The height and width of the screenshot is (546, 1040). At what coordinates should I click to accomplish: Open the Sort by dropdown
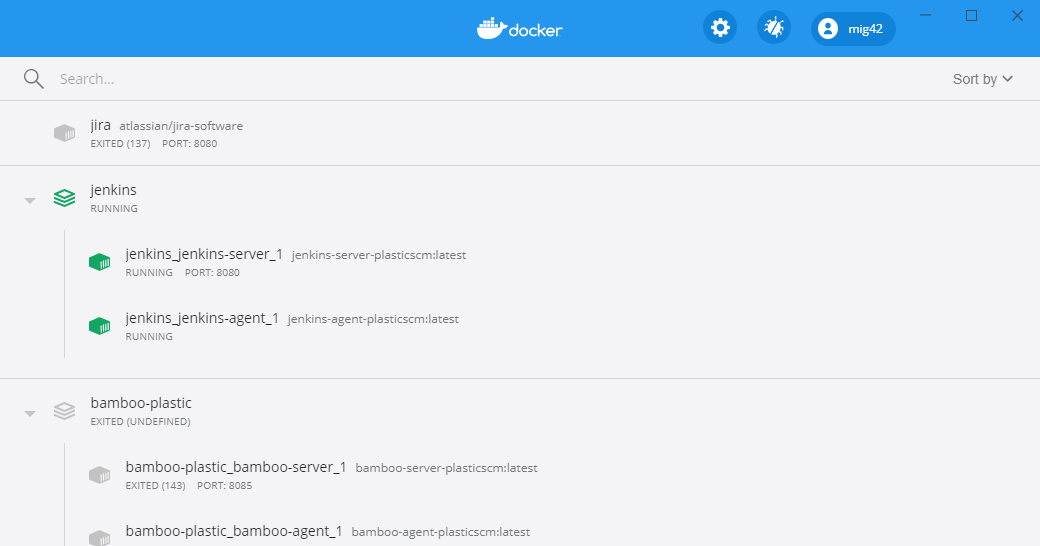point(982,79)
